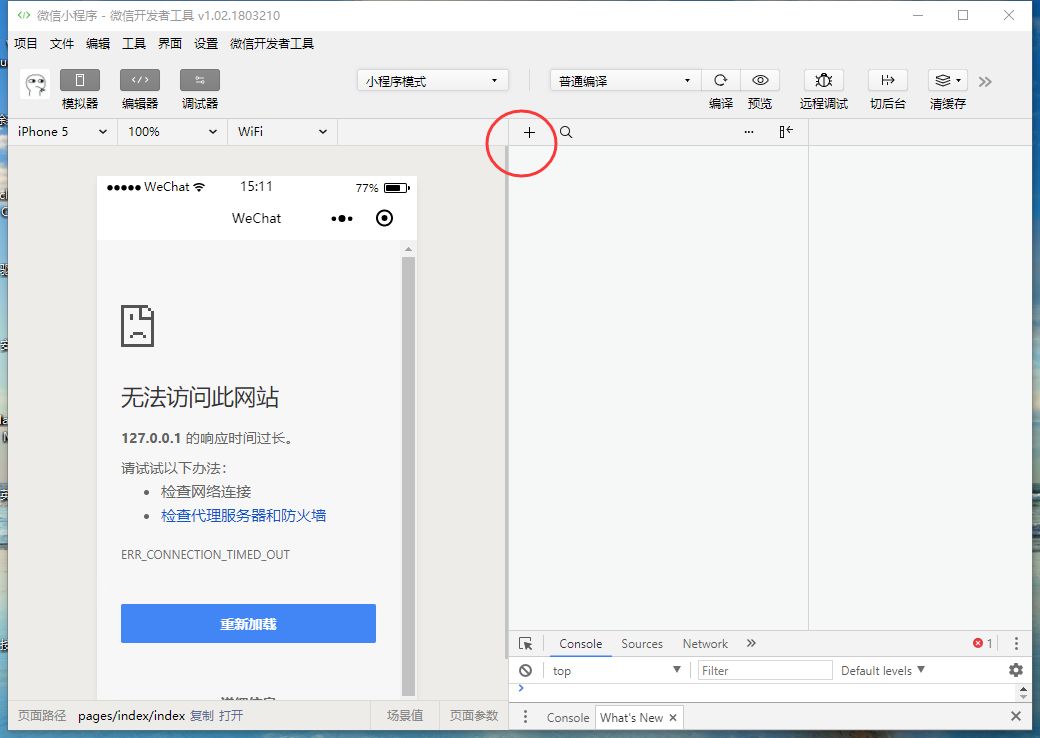Viewport: 1040px width, 738px height.
Task: Click the user avatar in toolbar
Action: 34,84
